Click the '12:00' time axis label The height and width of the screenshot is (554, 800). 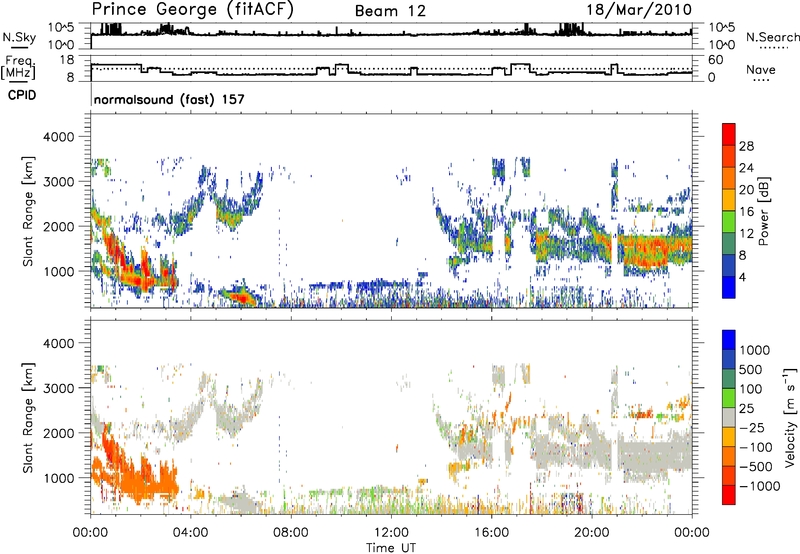click(391, 533)
